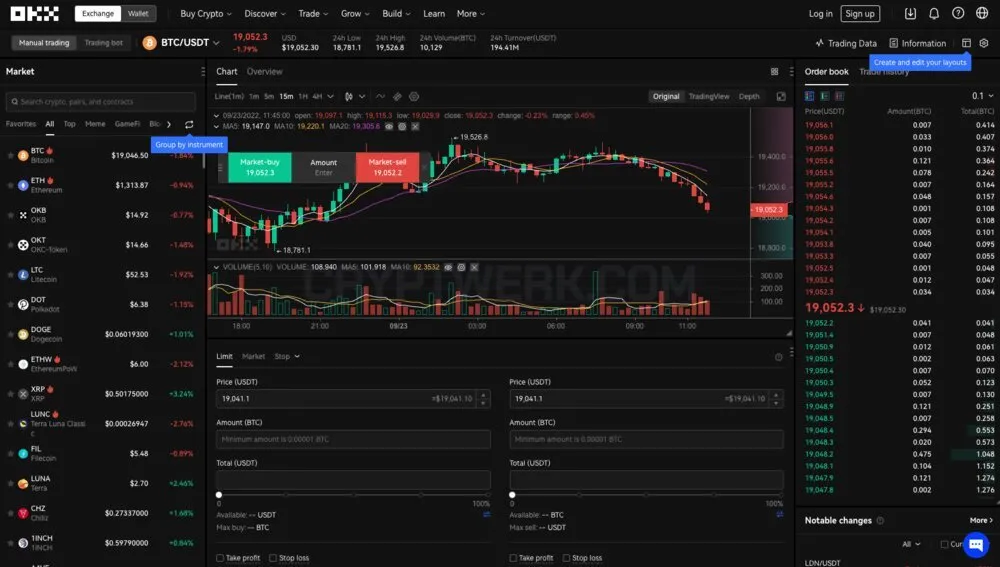Open the Stop order type dropdown
Viewport: 1000px width, 567px height.
287,357
